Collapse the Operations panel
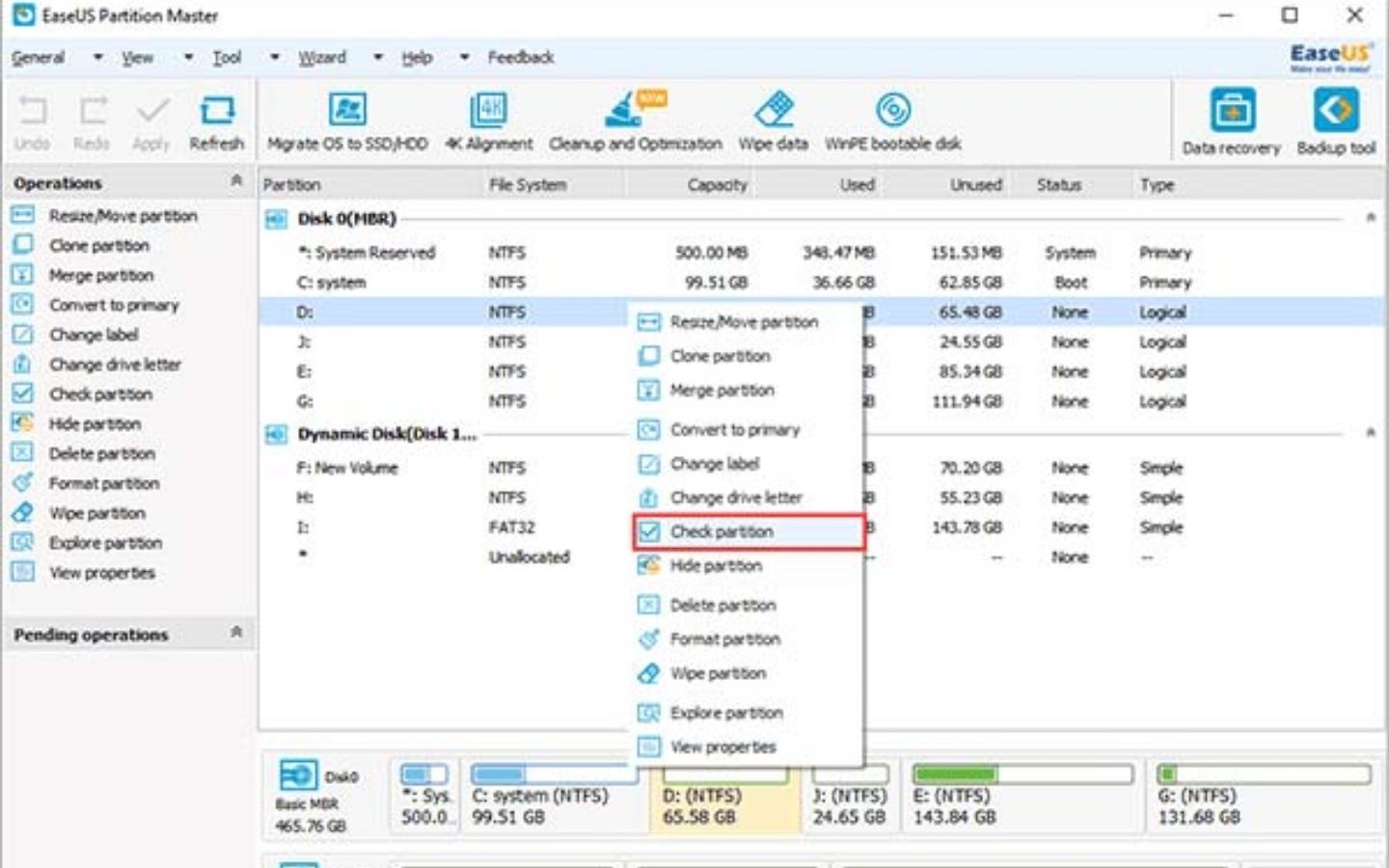The height and width of the screenshot is (868, 1389). (234, 180)
